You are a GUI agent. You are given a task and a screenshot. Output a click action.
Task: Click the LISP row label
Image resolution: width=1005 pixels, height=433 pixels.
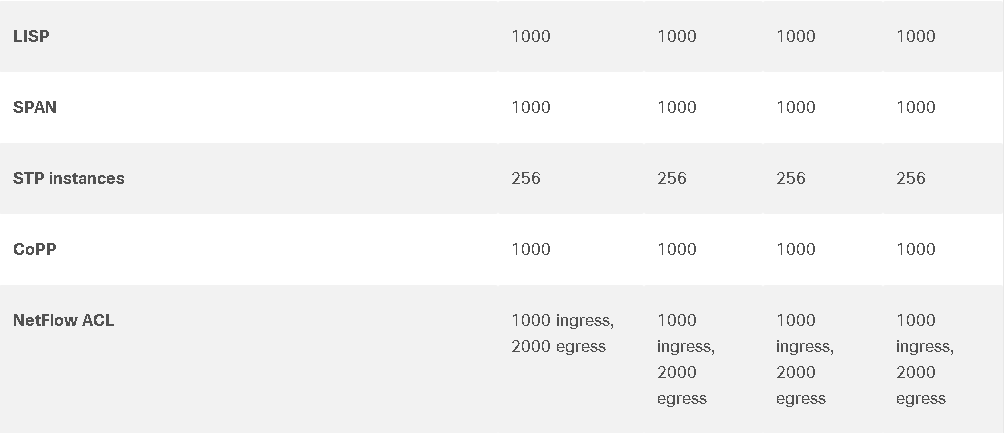click(x=31, y=37)
